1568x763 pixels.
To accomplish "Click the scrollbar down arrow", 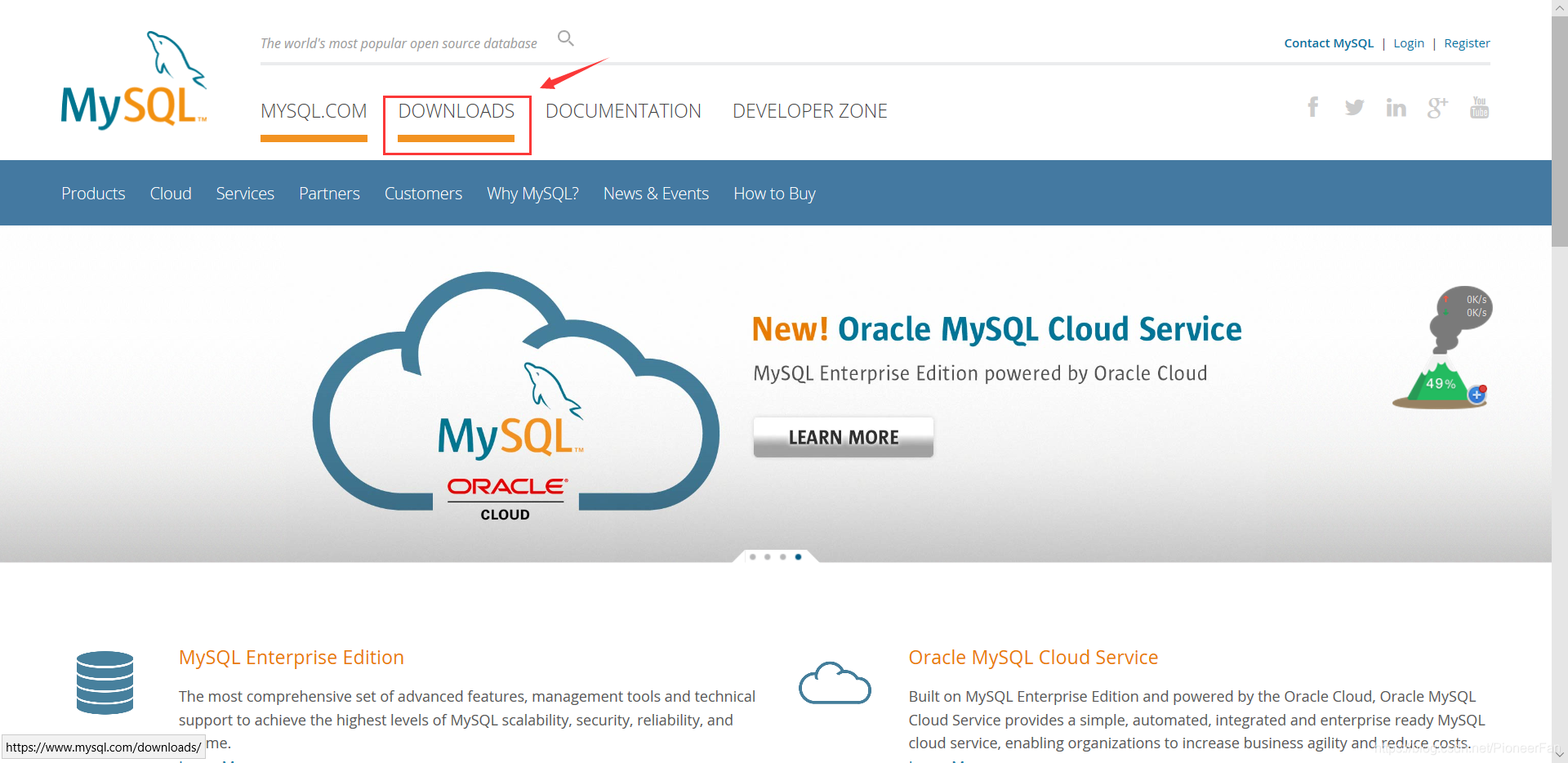I will tap(1560, 755).
